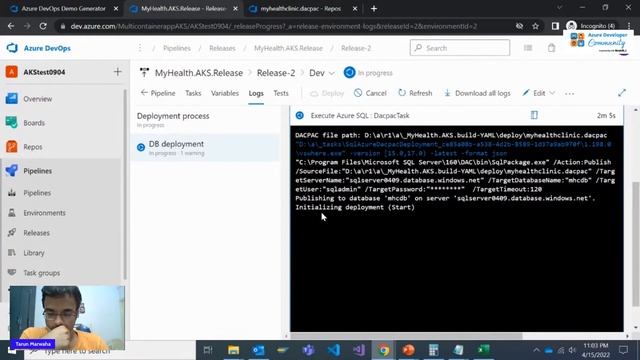This screenshot has height=360, width=640.
Task: Open Visual Studio from taskbar
Action: [358, 350]
